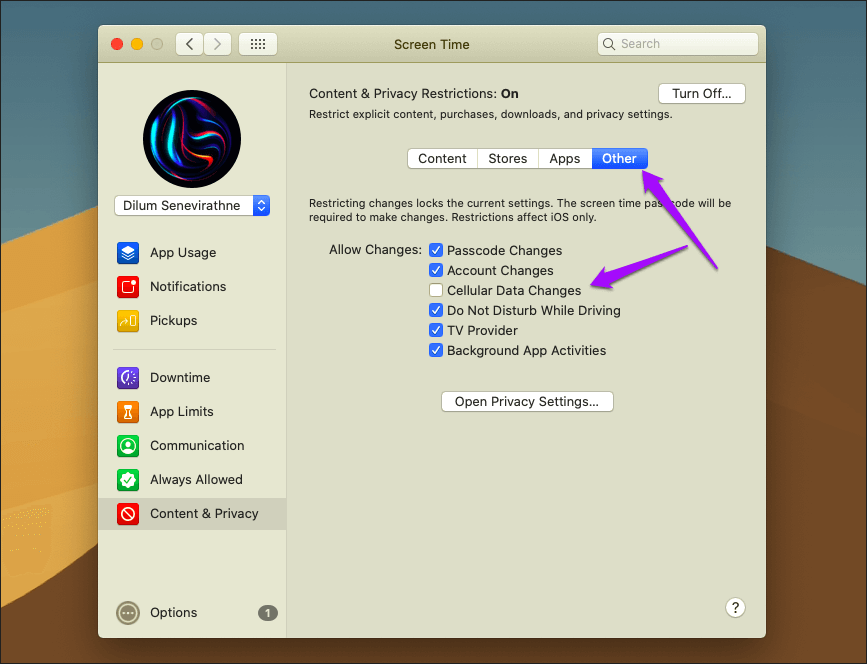Go back with the left chevron

pos(190,44)
